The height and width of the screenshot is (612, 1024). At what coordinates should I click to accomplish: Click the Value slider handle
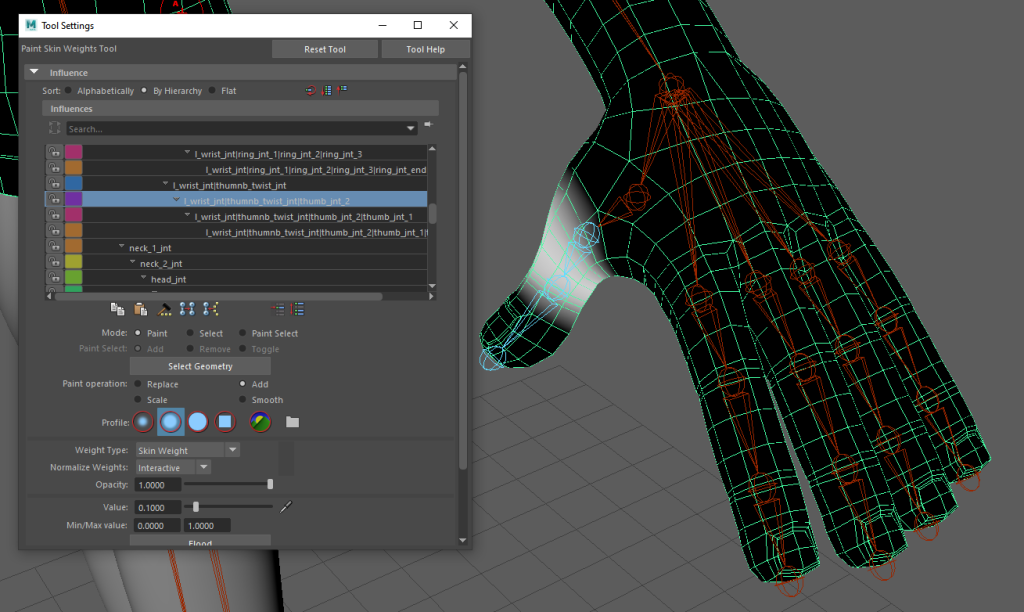196,506
